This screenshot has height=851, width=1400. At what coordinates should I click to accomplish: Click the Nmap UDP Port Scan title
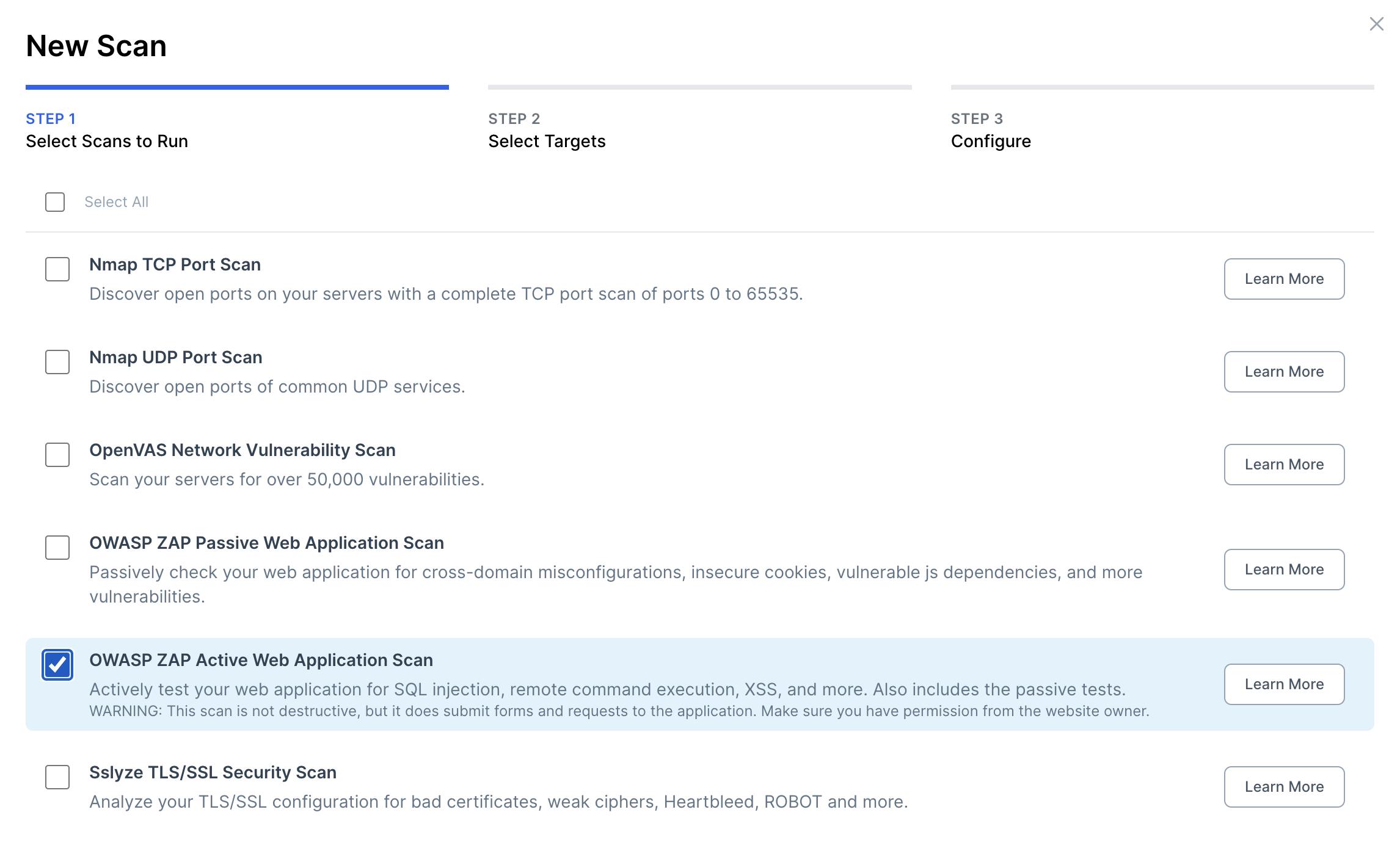click(176, 357)
